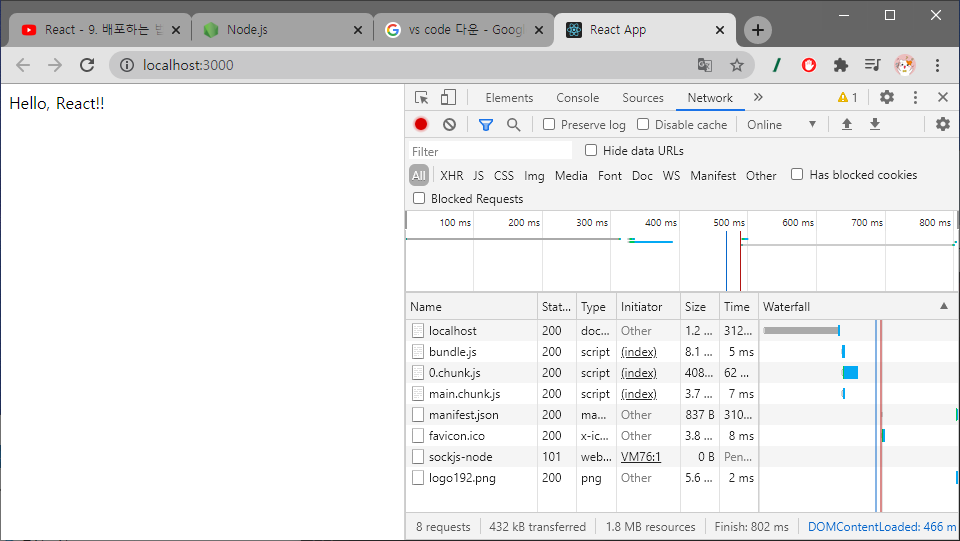Reload the page
The height and width of the screenshot is (541, 960).
click(x=87, y=65)
